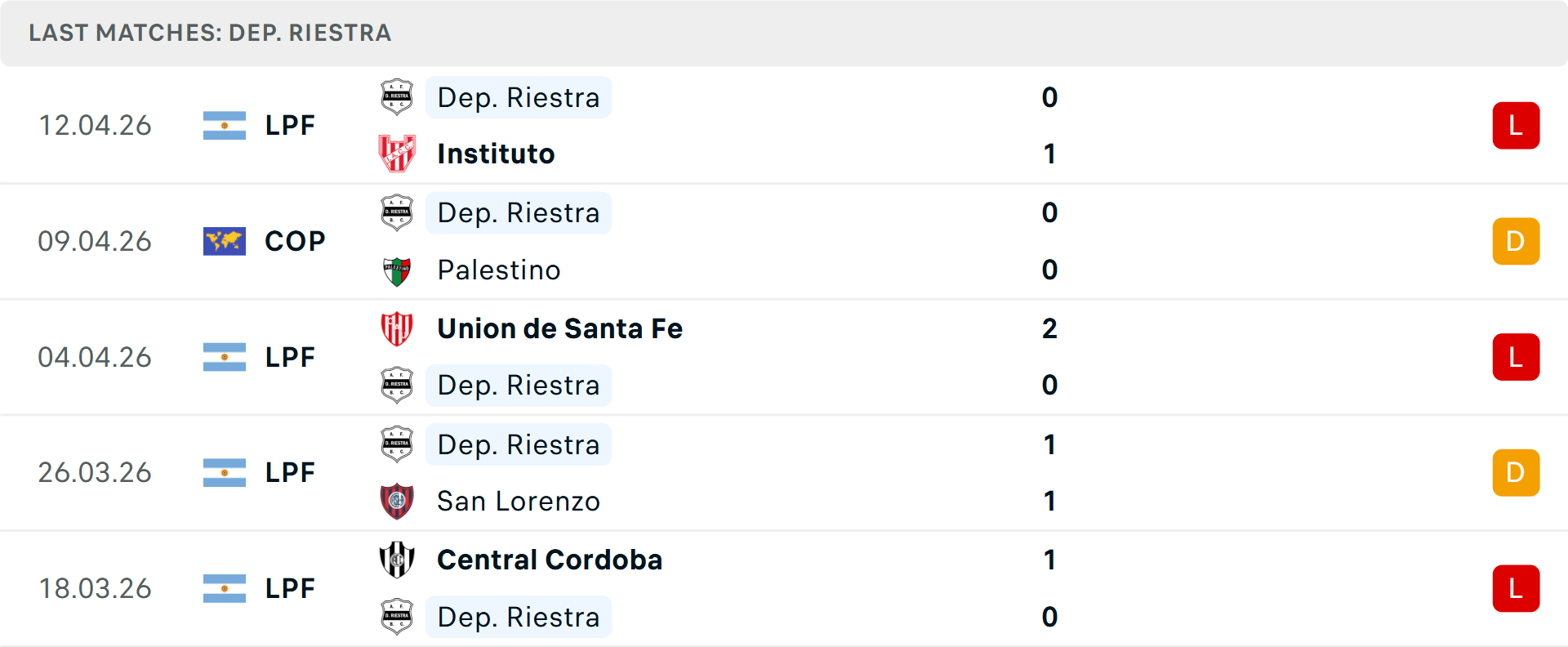Image resolution: width=1568 pixels, height=647 pixels.
Task: Click the score 2 of Union de Santa Fe
Action: (1049, 329)
